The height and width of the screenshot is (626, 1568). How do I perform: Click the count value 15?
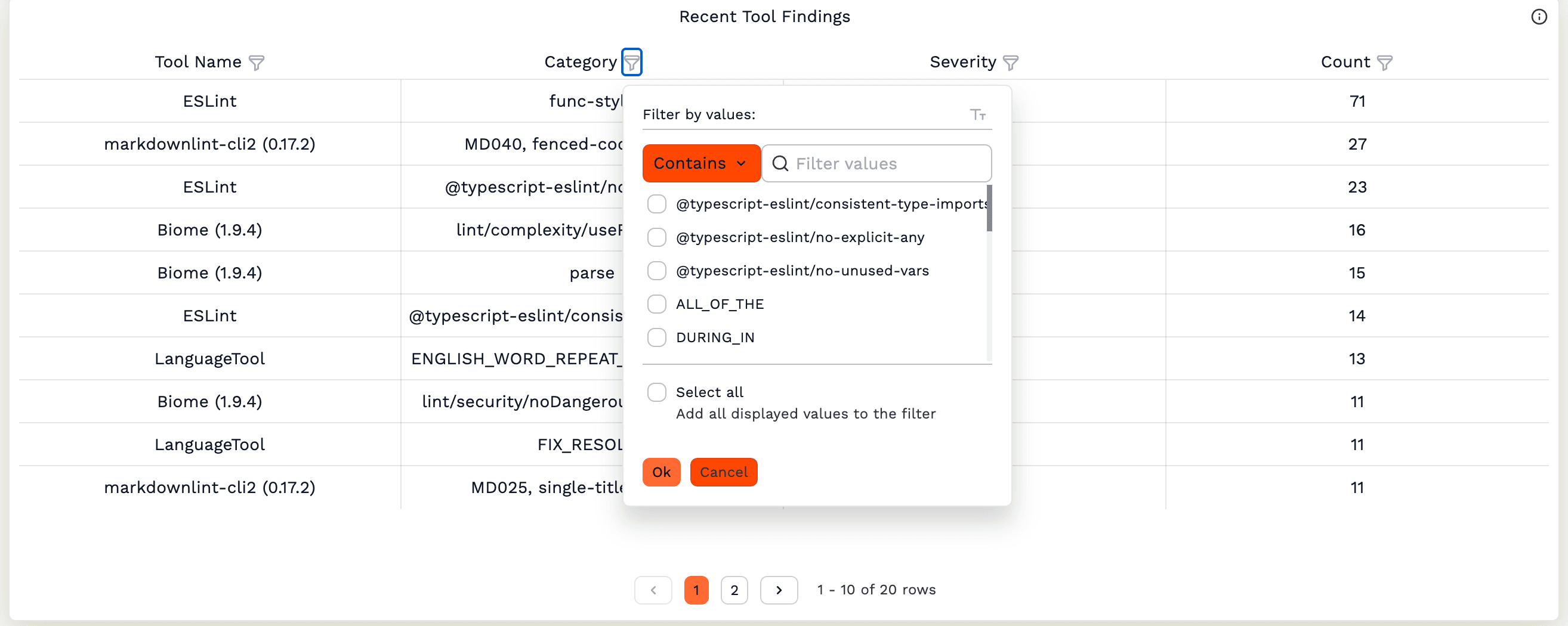[x=1357, y=273]
